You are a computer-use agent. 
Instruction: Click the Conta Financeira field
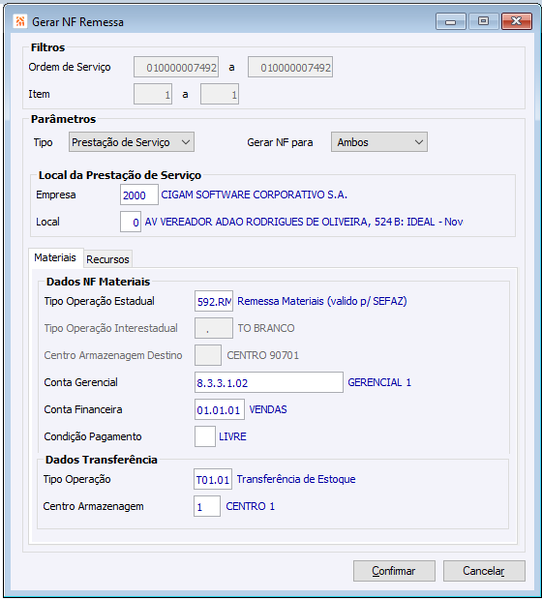tap(219, 410)
